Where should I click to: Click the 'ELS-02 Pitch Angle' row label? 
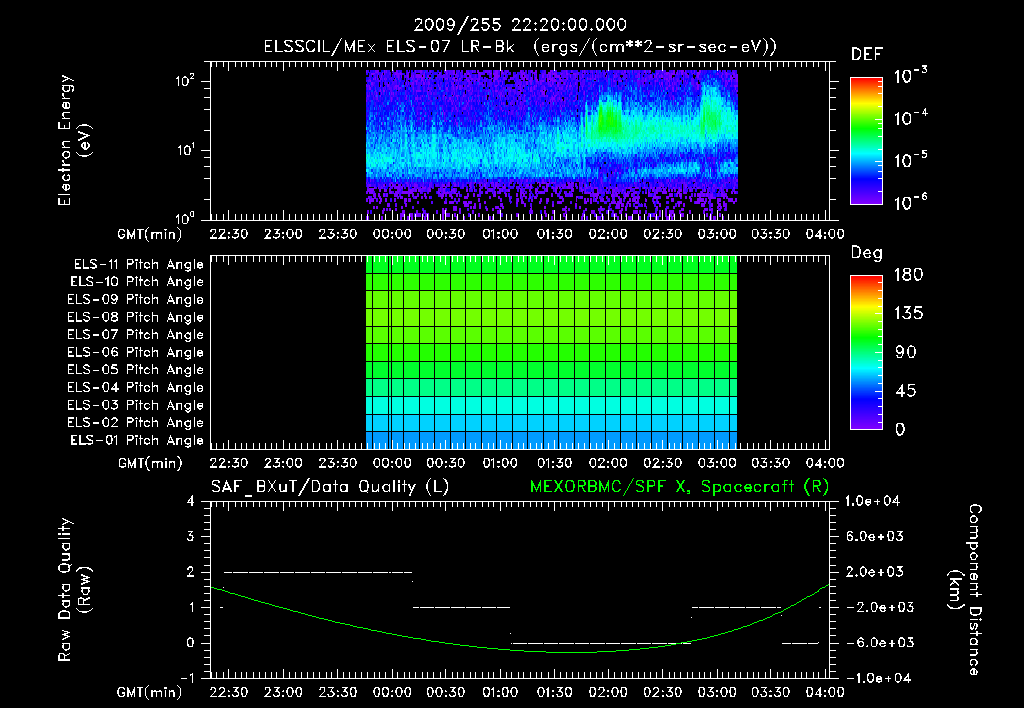pyautogui.click(x=135, y=423)
